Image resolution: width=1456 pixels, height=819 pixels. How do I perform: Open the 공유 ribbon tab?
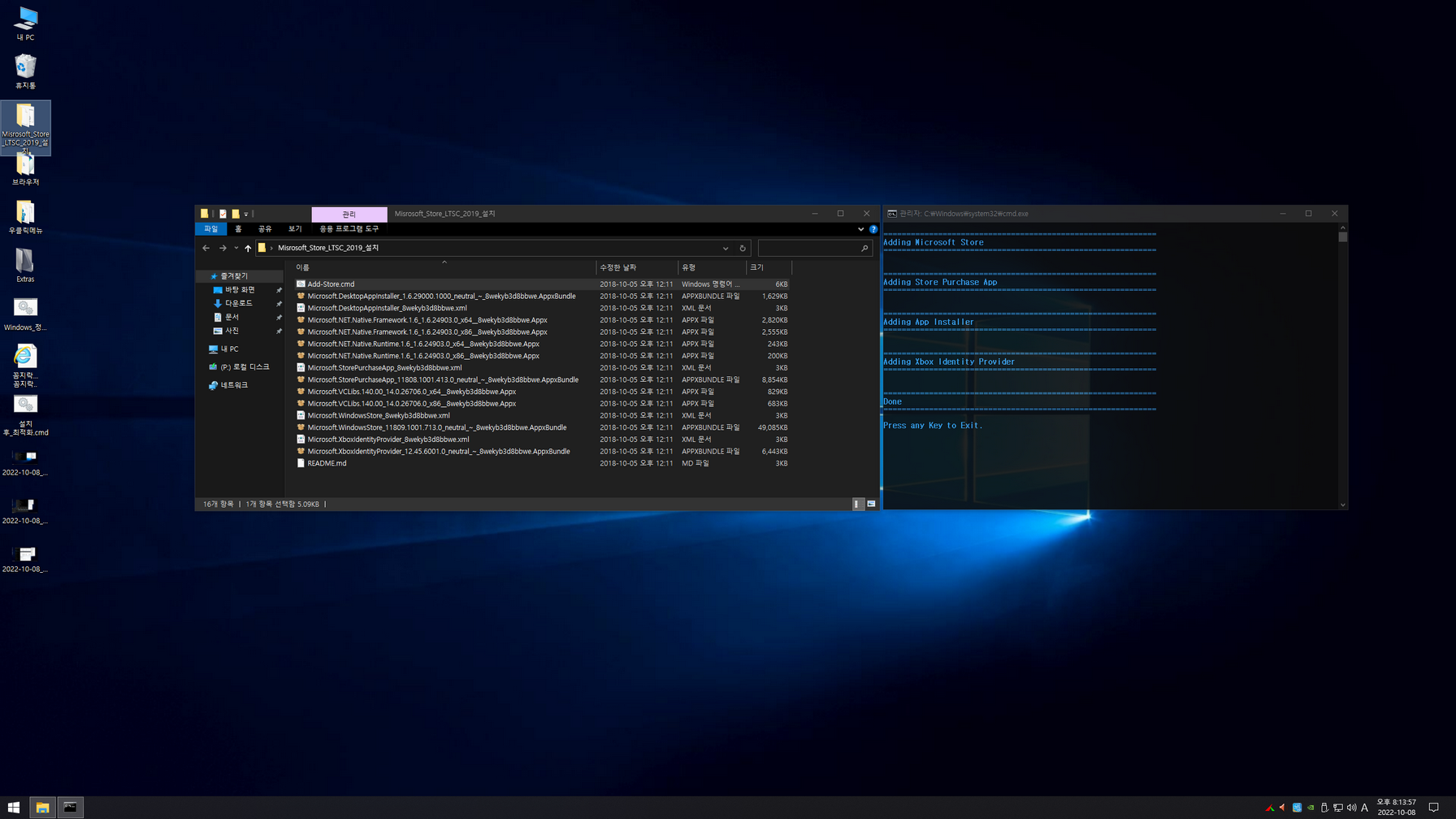coord(265,229)
